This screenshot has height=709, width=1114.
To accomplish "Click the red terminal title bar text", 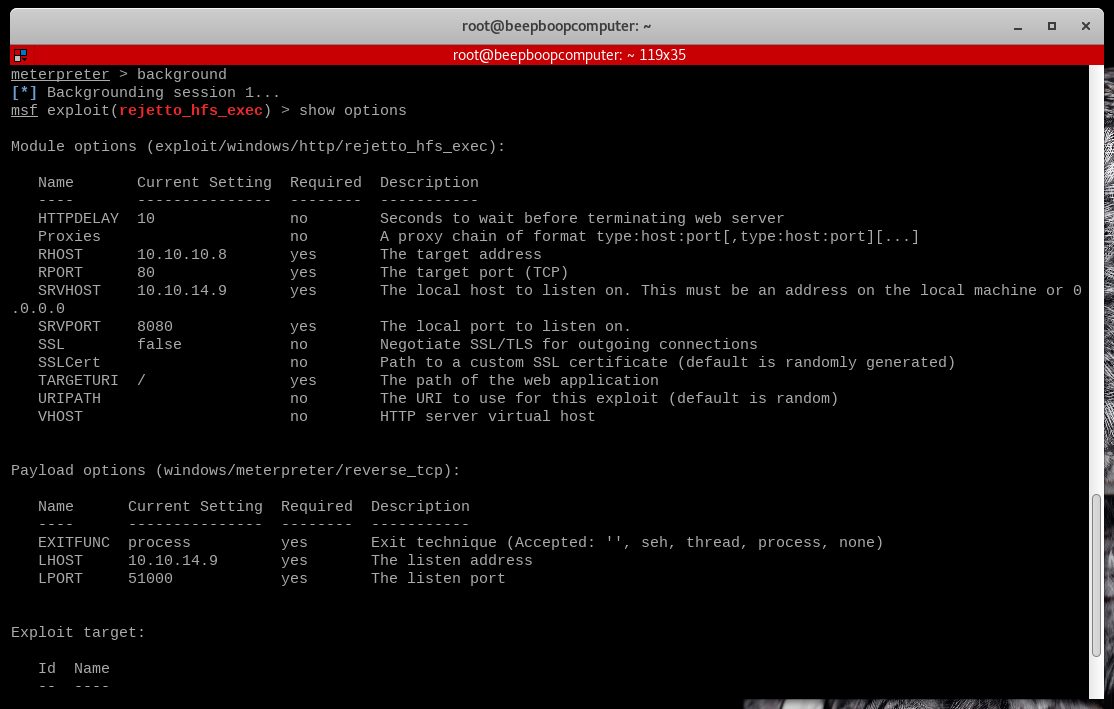I will [x=568, y=55].
